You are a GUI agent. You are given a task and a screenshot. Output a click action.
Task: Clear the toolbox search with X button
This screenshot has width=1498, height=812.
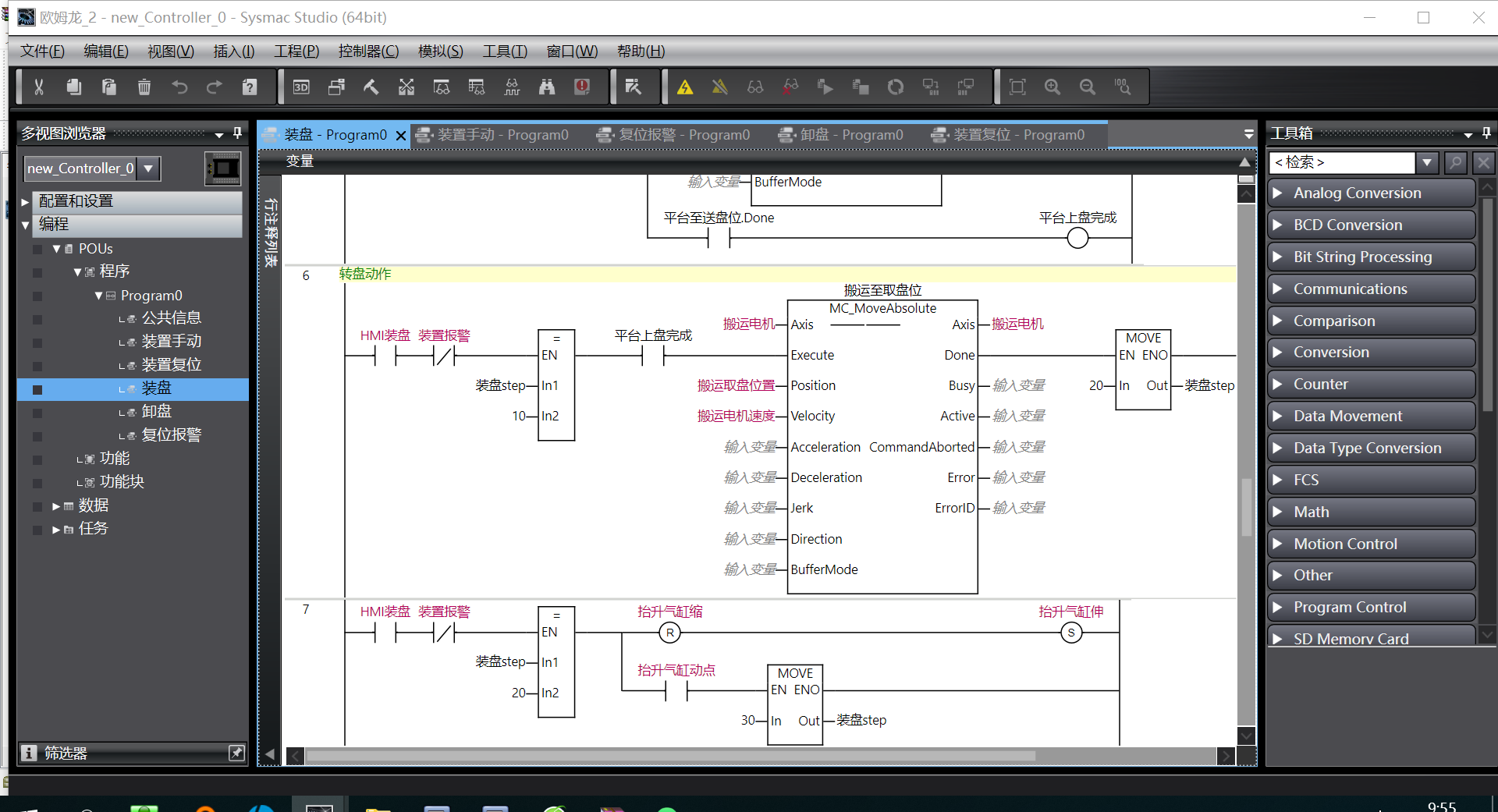[1483, 162]
